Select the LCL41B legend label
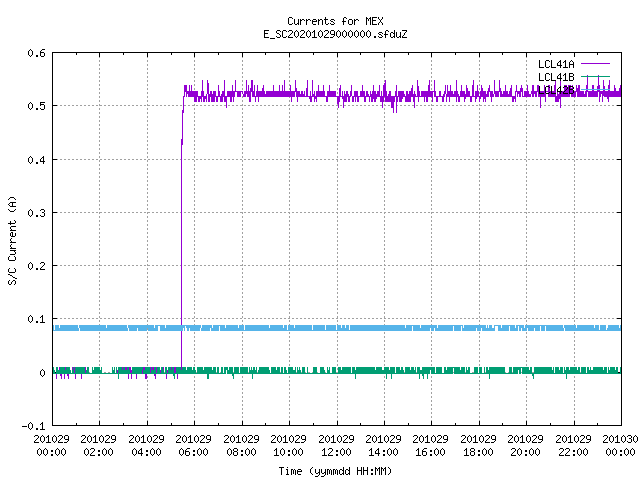 pos(556,77)
